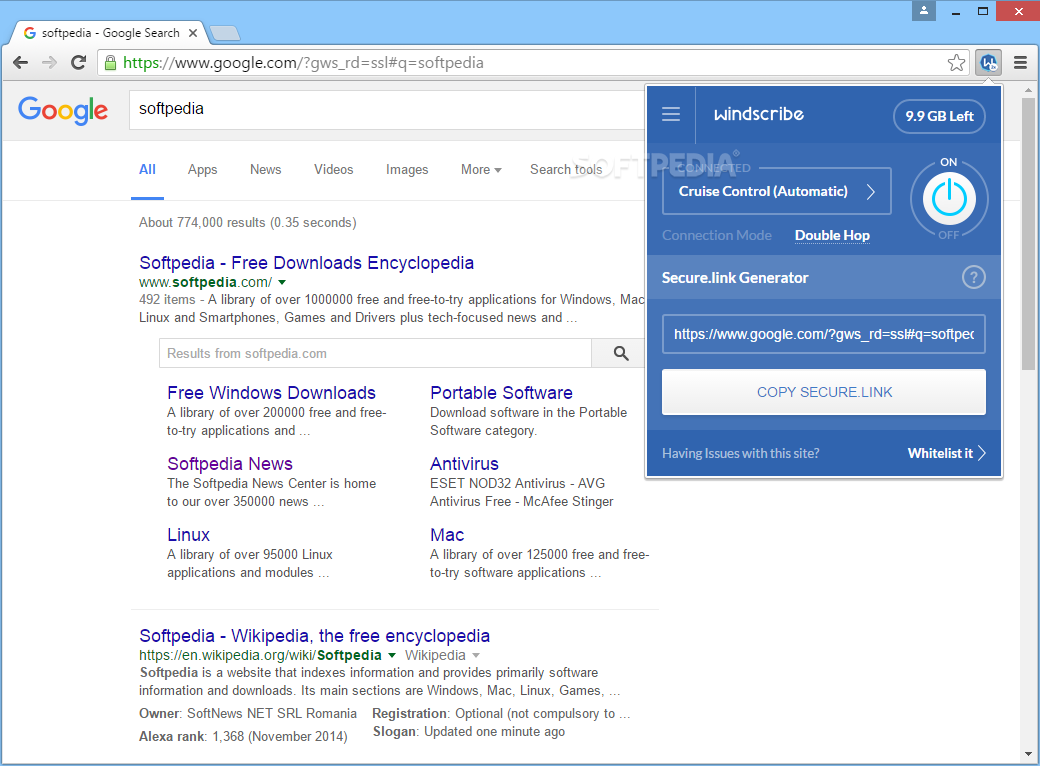Image resolution: width=1040 pixels, height=766 pixels.
Task: Reload the page with the refresh icon
Action: point(78,62)
